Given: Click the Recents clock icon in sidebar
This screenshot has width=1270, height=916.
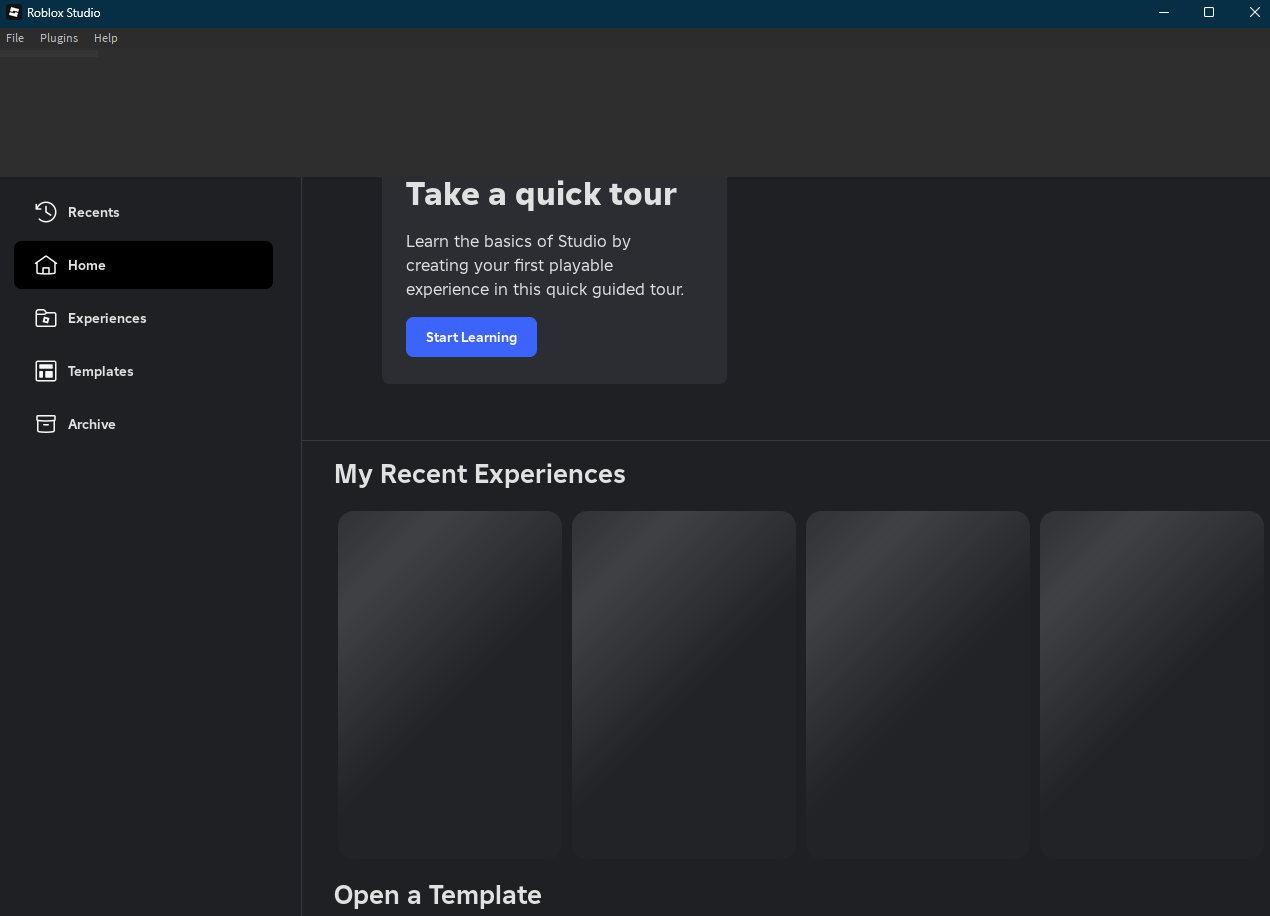Looking at the screenshot, I should (45, 212).
